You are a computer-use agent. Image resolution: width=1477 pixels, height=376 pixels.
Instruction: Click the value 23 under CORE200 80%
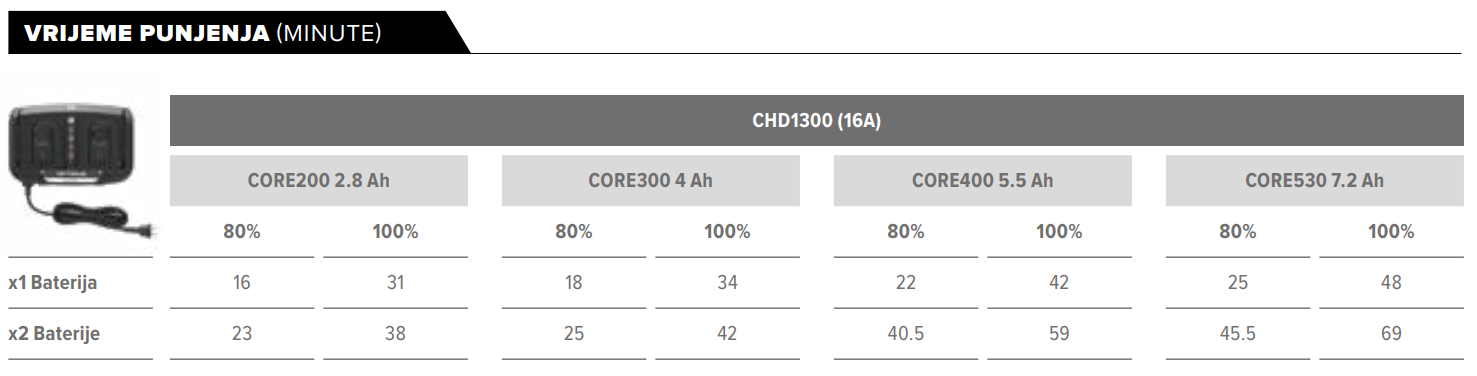242,334
